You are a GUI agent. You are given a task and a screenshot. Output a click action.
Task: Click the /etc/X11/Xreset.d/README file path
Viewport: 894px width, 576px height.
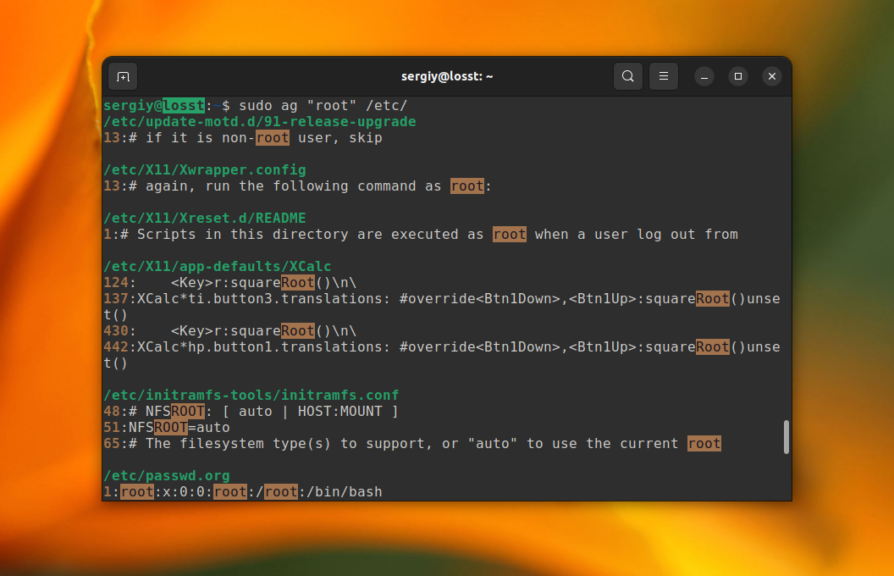(205, 218)
